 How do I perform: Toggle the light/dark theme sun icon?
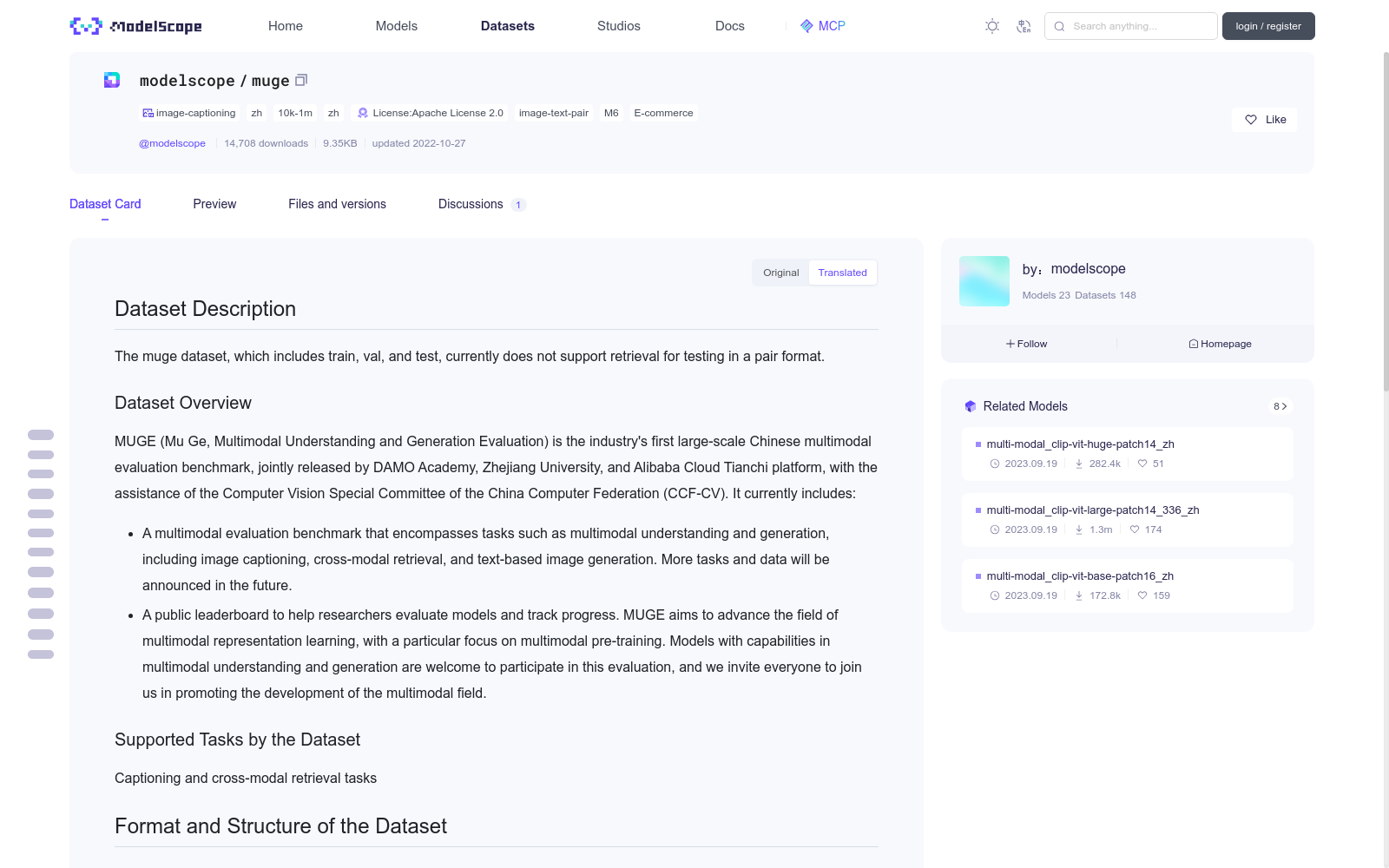point(992,26)
